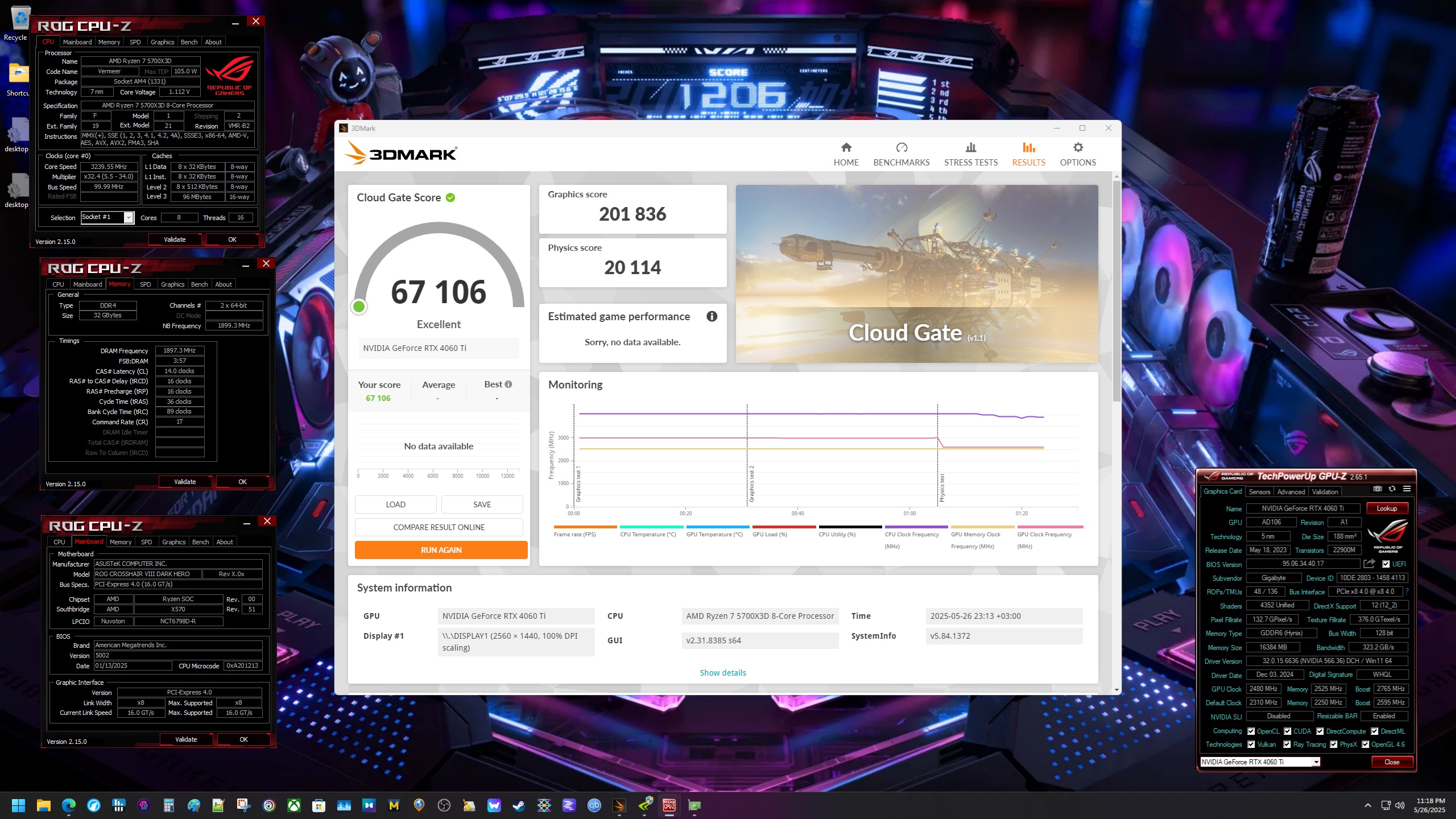Toggle the DirectML checkbox in GPU-Z
Viewport: 1456px width, 819px height.
(1375, 731)
